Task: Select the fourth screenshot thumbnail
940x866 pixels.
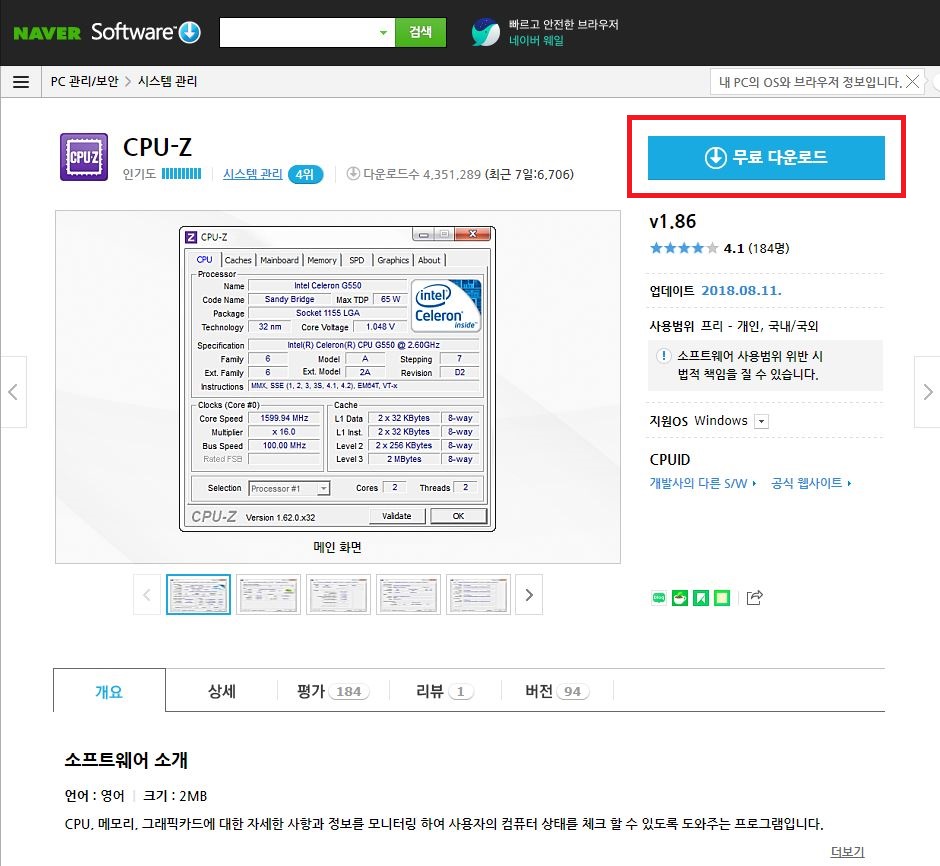Action: coord(408,595)
